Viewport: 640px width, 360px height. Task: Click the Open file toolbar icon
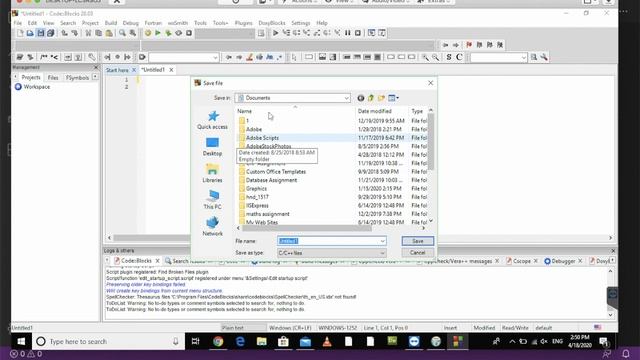tap(30, 33)
